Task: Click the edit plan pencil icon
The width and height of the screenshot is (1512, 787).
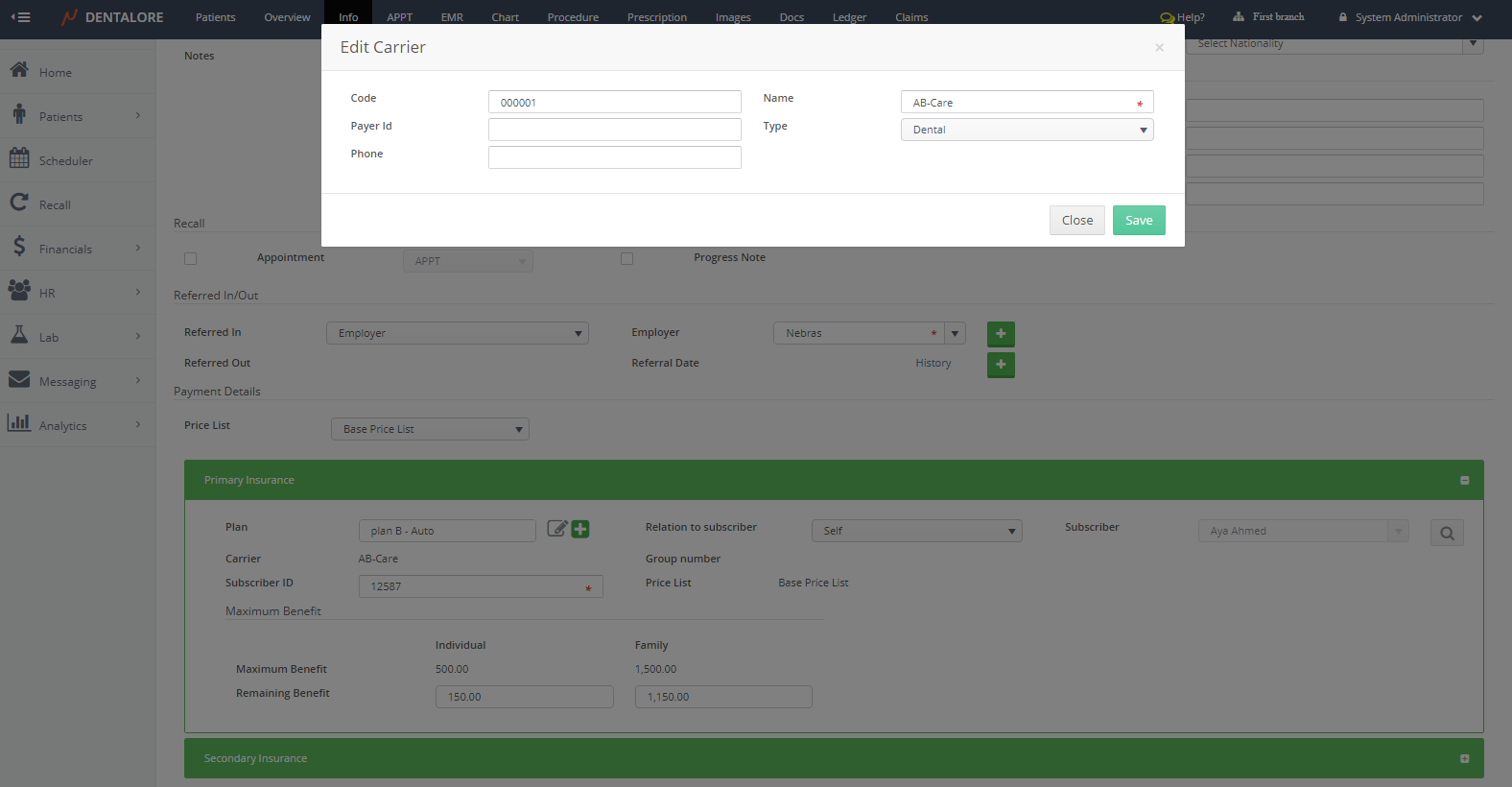Action: click(556, 529)
